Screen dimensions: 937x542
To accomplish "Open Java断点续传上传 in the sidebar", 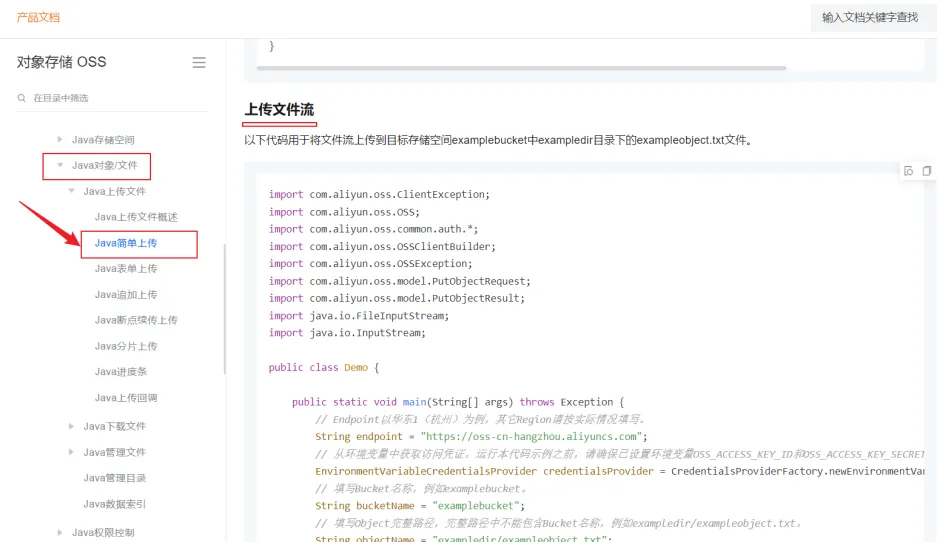I will (136, 321).
